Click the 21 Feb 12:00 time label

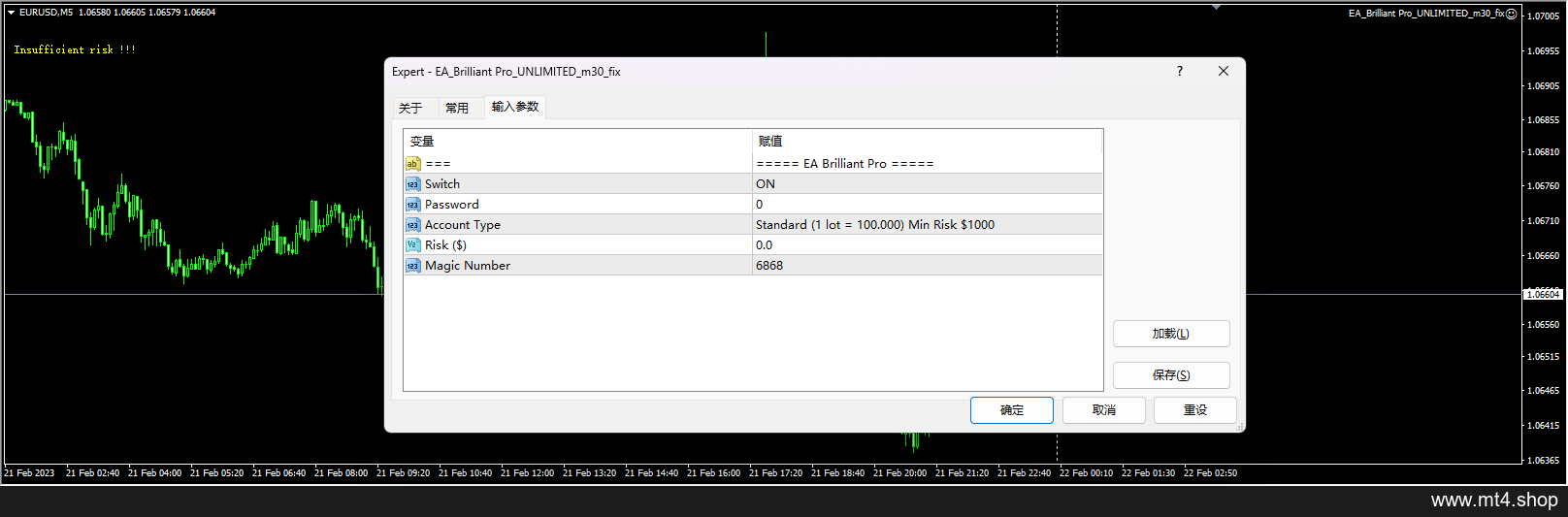coord(527,473)
